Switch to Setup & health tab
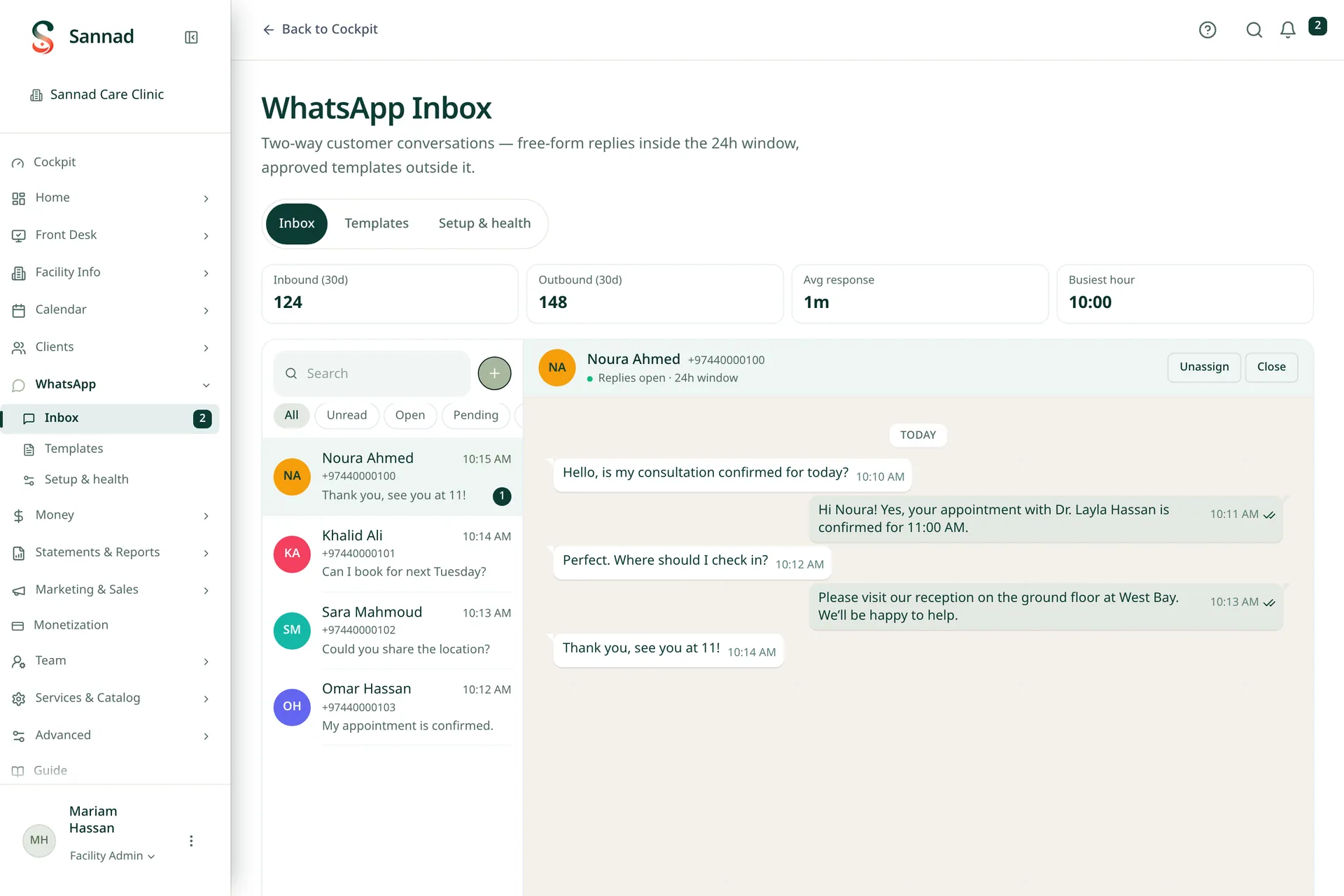The width and height of the screenshot is (1344, 896). coord(484,223)
